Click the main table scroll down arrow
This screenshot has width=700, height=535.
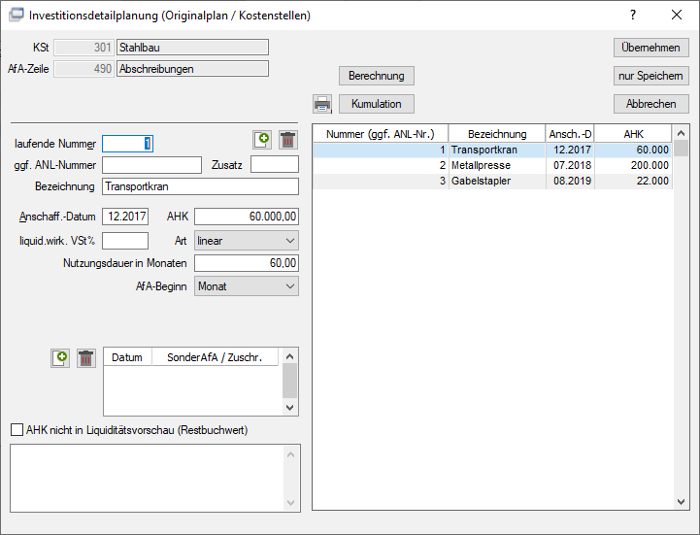681,502
